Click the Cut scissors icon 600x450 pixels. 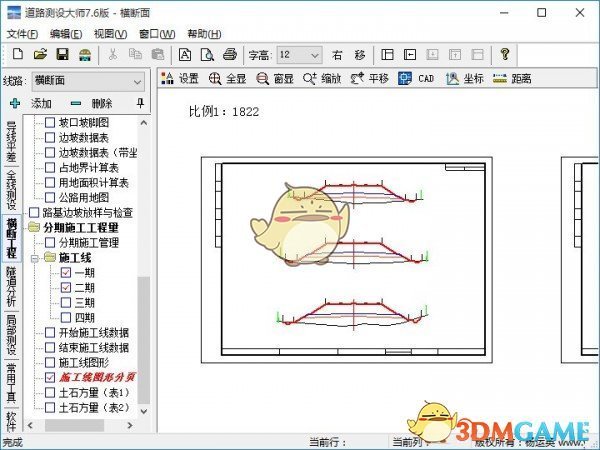[x=112, y=54]
